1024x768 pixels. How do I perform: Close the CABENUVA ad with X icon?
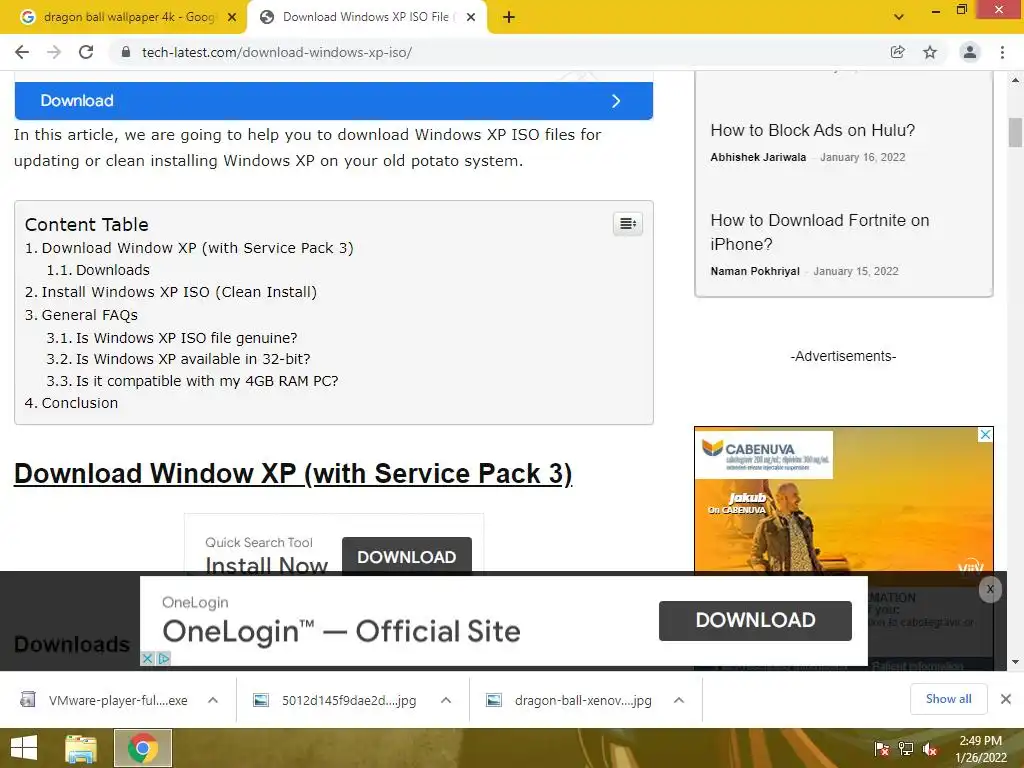985,435
